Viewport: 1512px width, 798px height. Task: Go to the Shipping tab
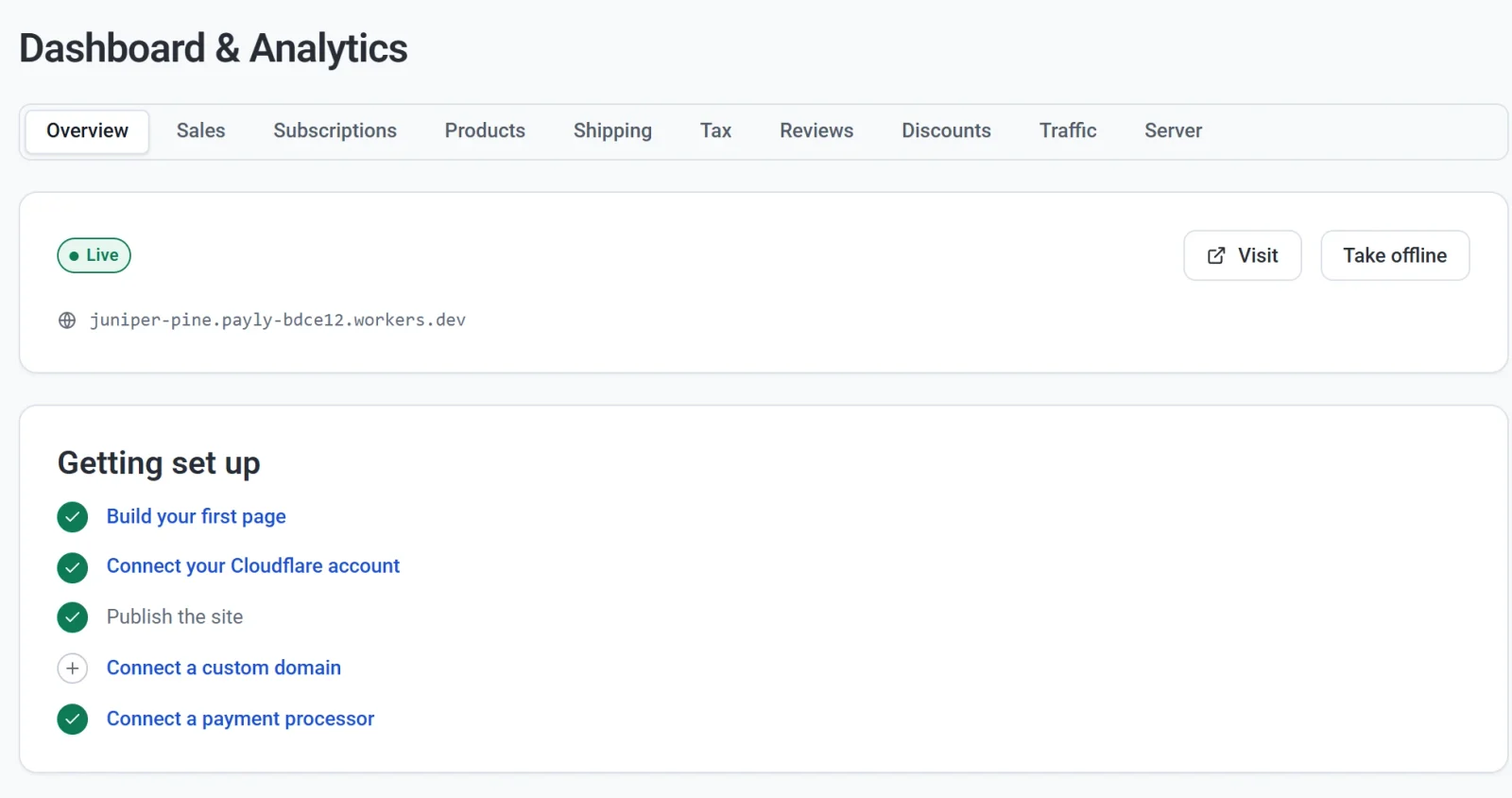click(612, 131)
